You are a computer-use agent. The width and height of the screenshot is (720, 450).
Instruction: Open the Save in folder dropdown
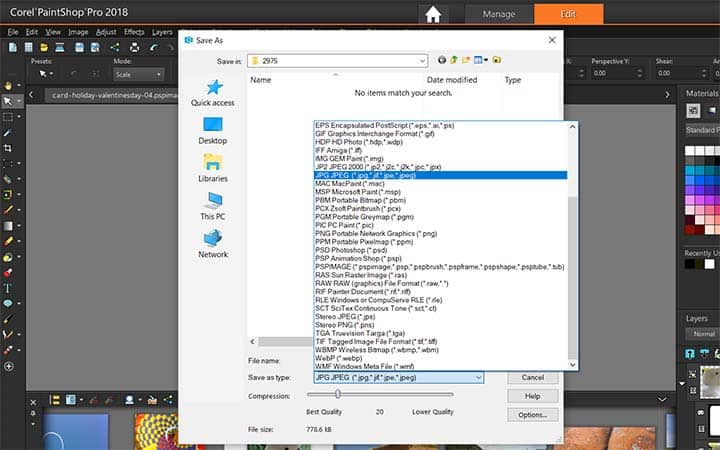[x=338, y=61]
